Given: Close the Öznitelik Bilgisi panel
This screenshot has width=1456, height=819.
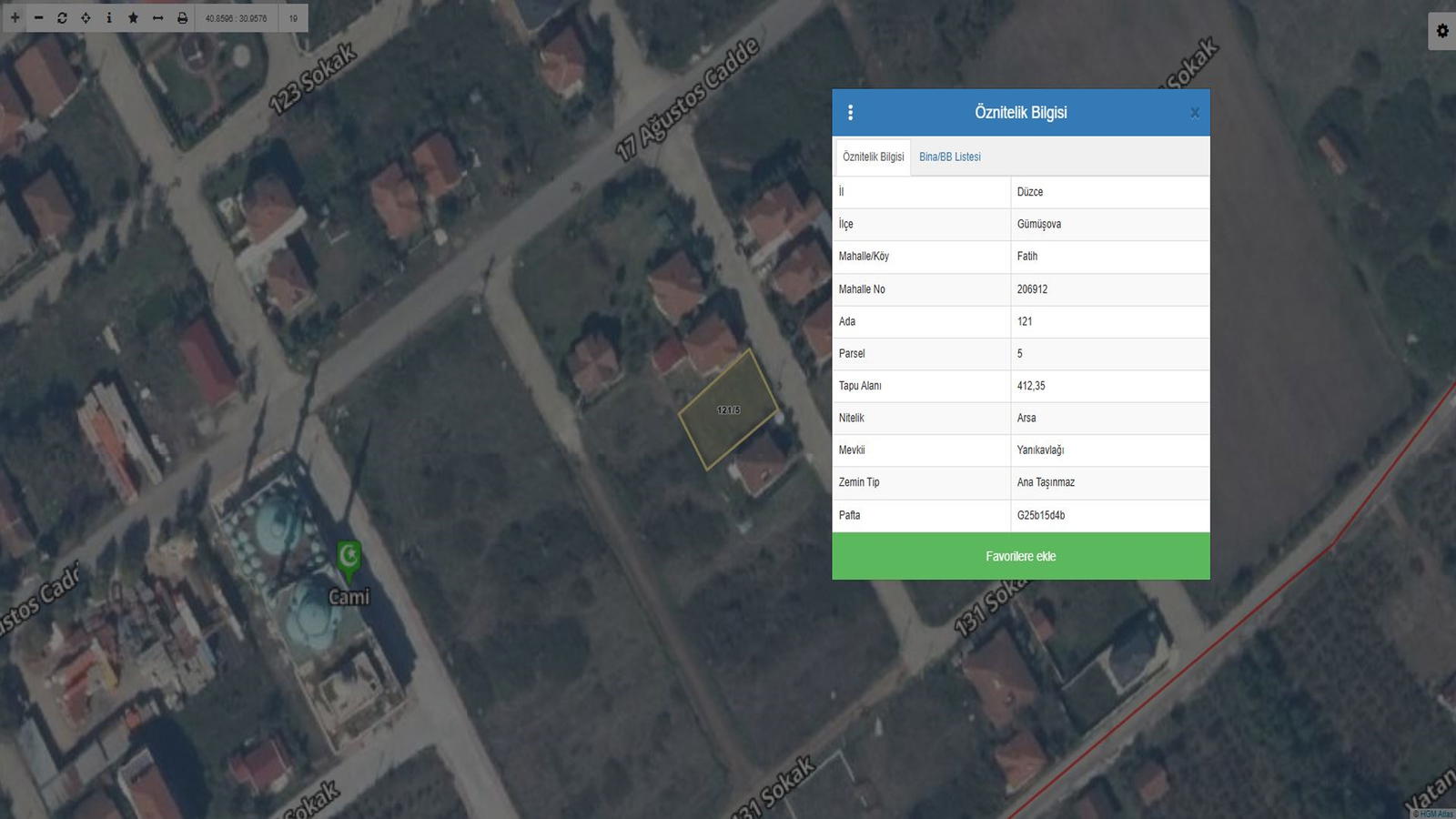Looking at the screenshot, I should click(x=1194, y=113).
